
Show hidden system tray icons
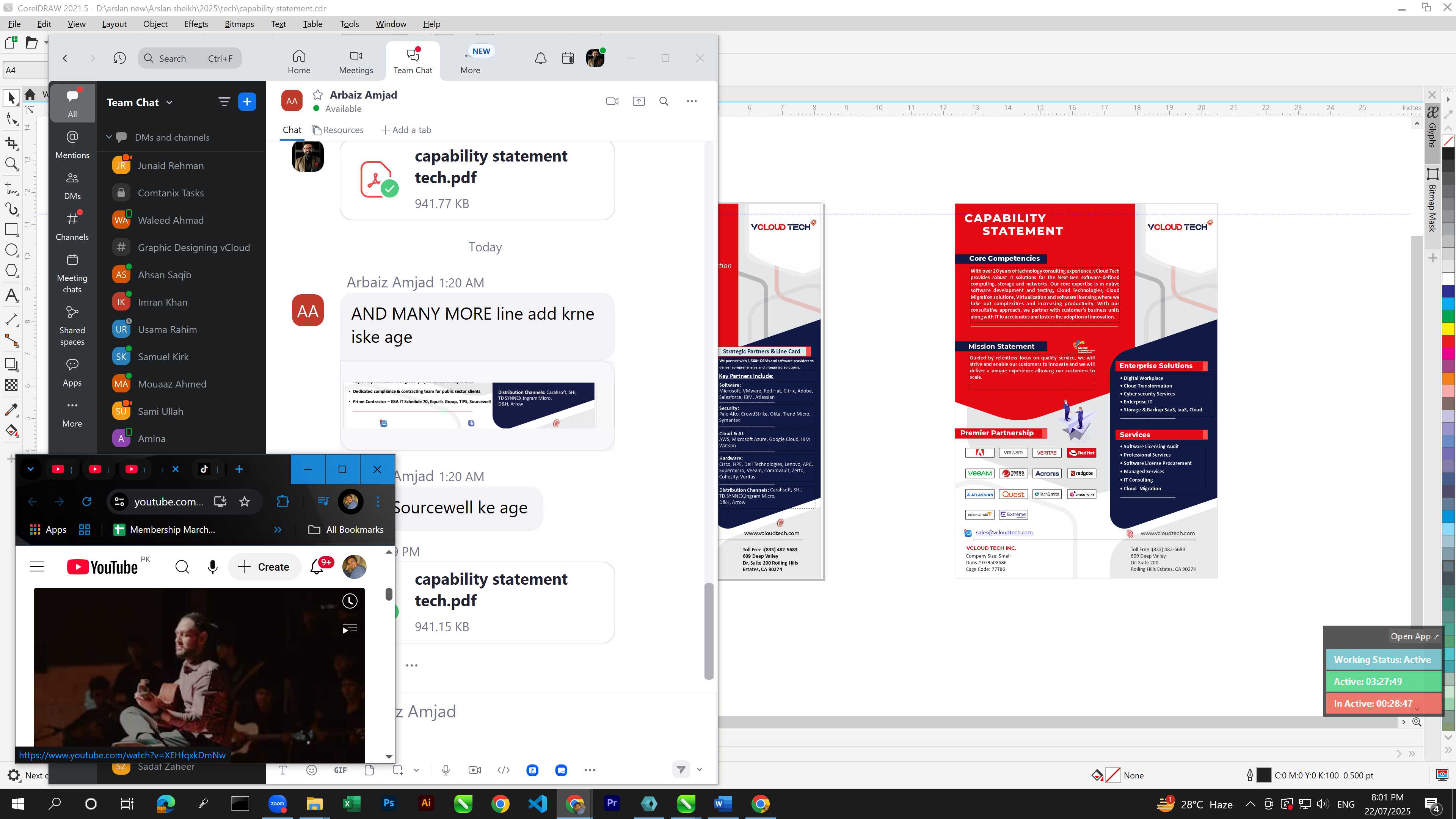click(x=1250, y=804)
